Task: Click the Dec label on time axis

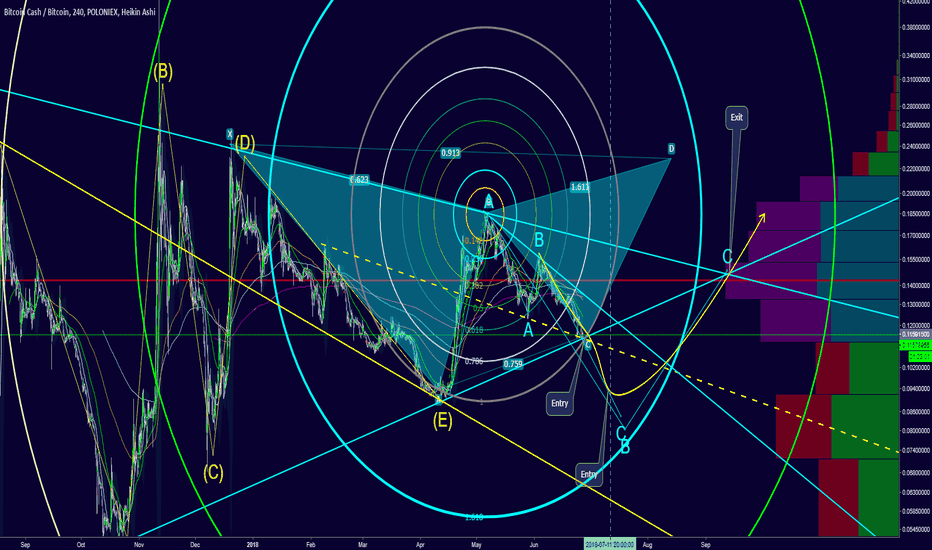Action: coord(195,544)
